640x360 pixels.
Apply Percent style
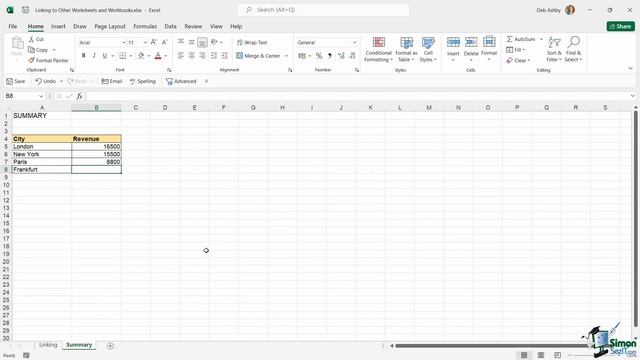[319, 56]
